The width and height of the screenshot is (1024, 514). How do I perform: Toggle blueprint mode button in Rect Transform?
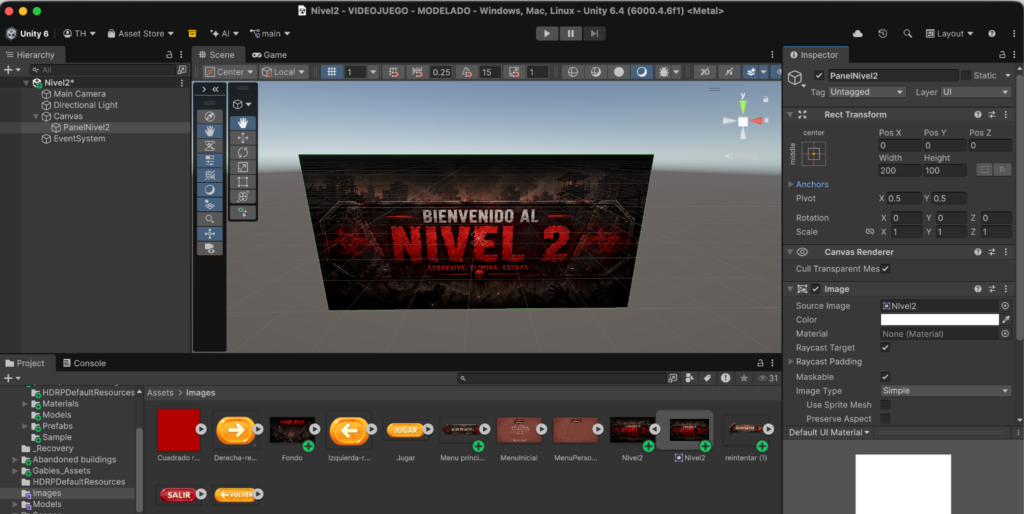[984, 170]
